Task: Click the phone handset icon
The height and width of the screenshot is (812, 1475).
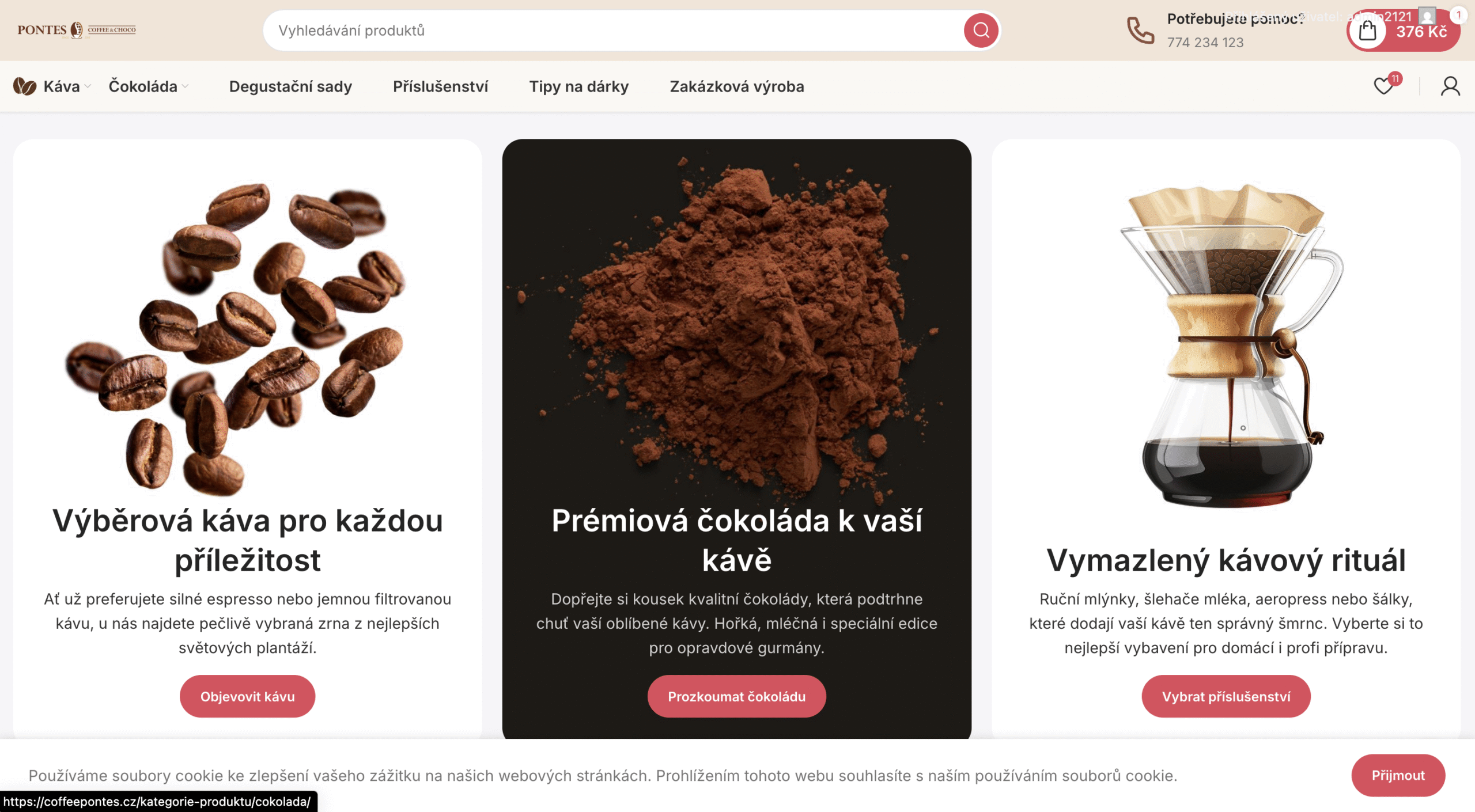Action: click(1140, 30)
